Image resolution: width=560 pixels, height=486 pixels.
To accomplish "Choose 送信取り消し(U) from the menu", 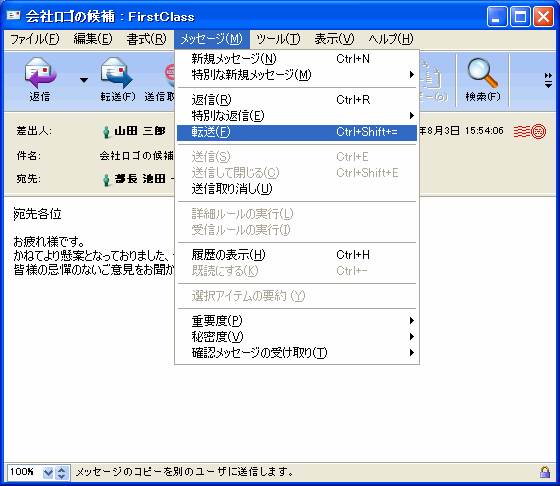I will 297,189.
